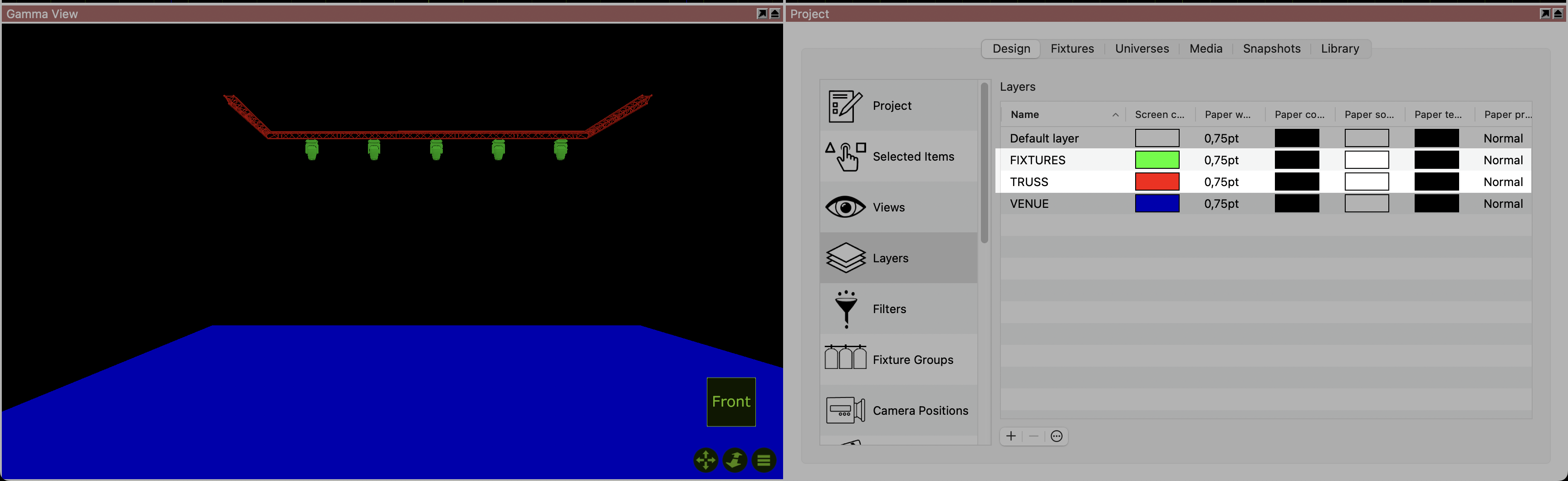Switch to the Fixtures tab
The height and width of the screenshot is (481, 1568).
click(x=1072, y=49)
